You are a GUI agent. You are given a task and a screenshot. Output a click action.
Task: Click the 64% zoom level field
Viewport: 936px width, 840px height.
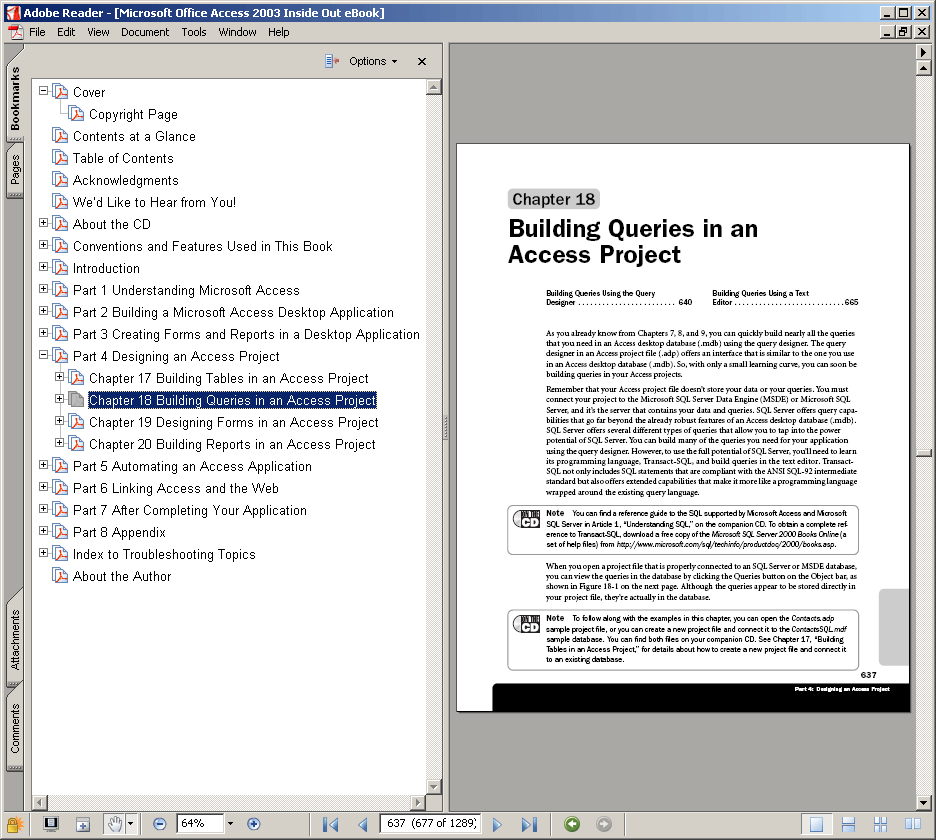coord(200,824)
